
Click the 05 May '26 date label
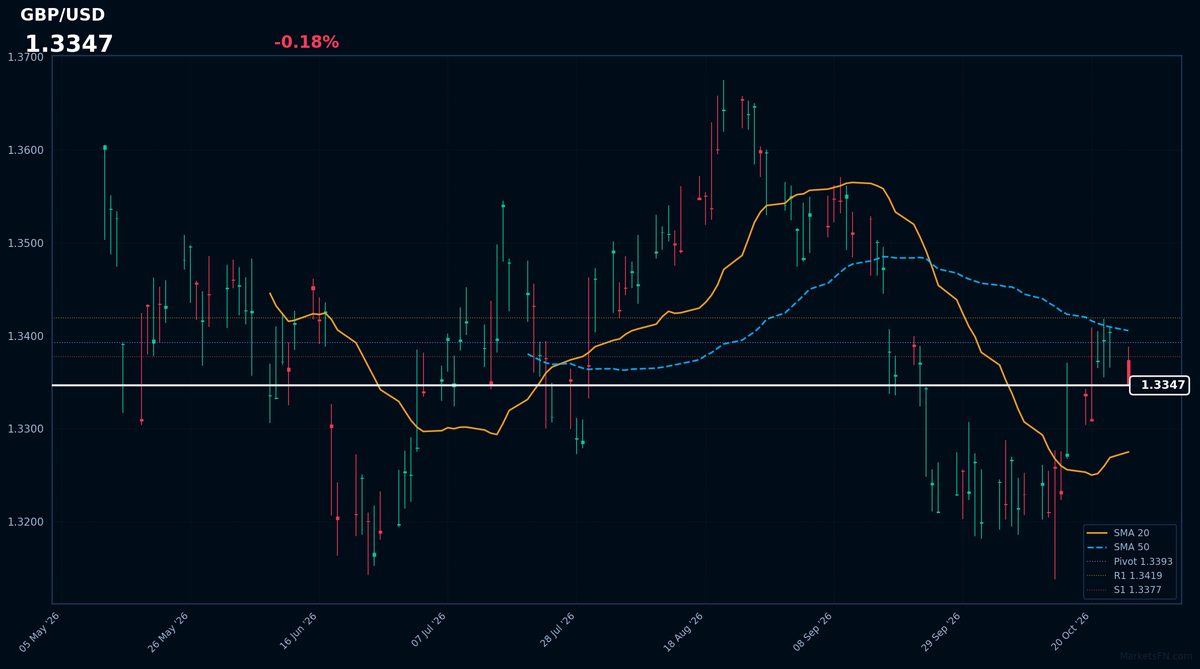click(x=40, y=632)
